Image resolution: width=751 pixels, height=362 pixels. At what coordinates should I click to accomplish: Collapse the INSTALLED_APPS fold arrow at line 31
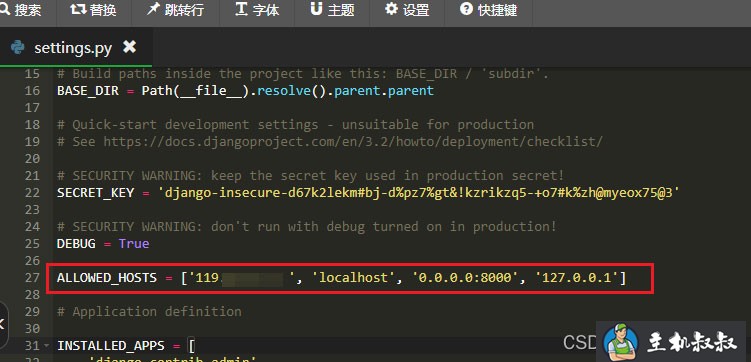(46, 345)
